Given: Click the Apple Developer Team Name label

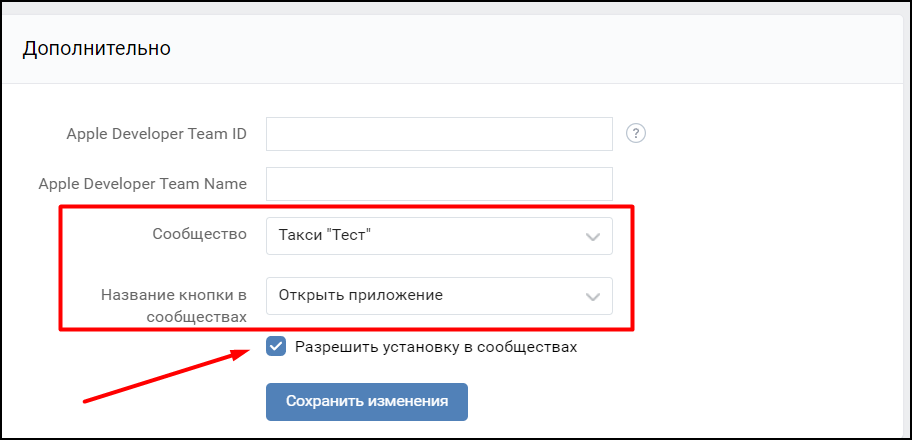Looking at the screenshot, I should coord(142,184).
